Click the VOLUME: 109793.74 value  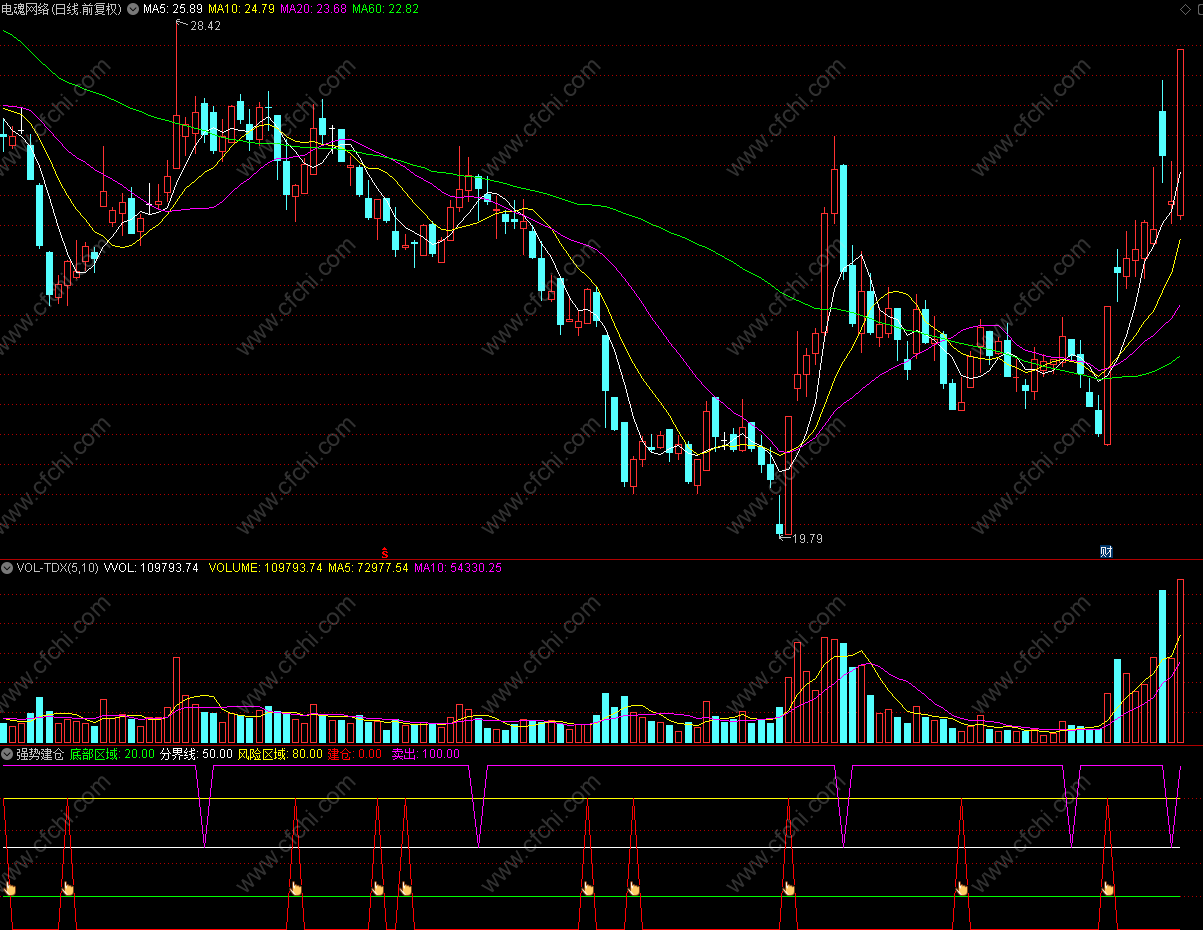click(265, 567)
